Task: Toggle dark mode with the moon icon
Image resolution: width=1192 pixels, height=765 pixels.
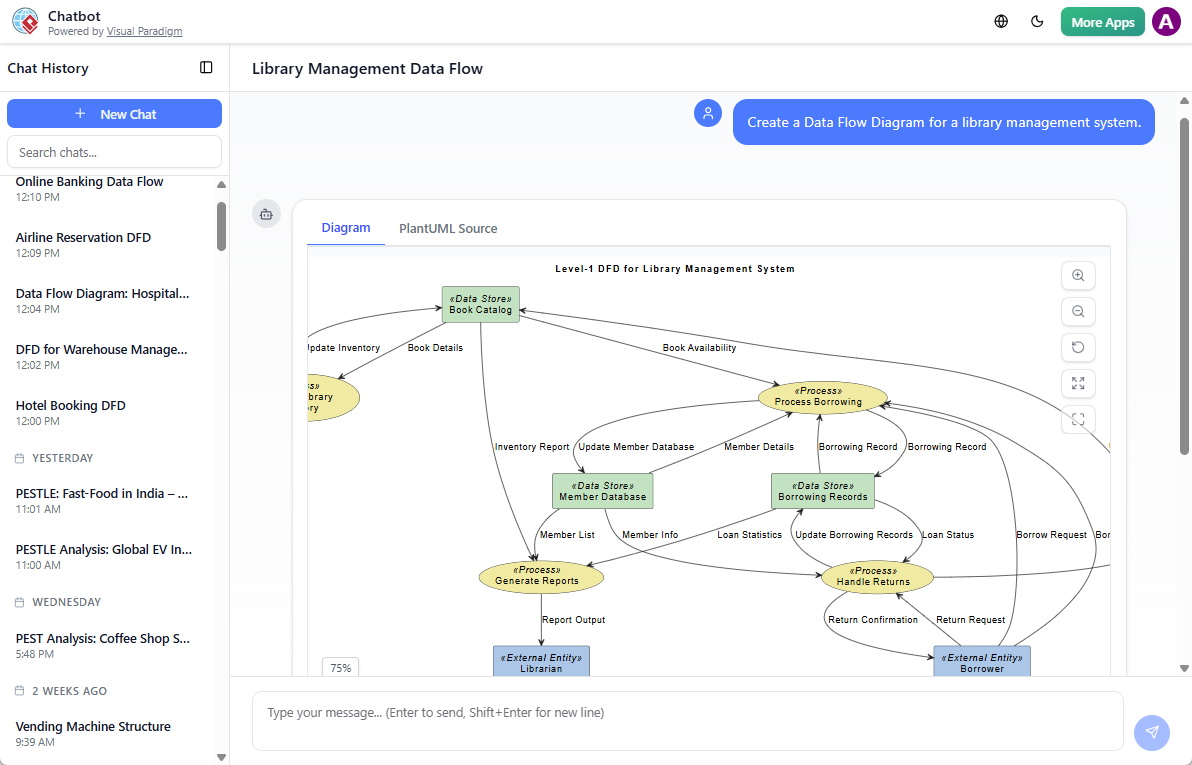Action: tap(1037, 22)
